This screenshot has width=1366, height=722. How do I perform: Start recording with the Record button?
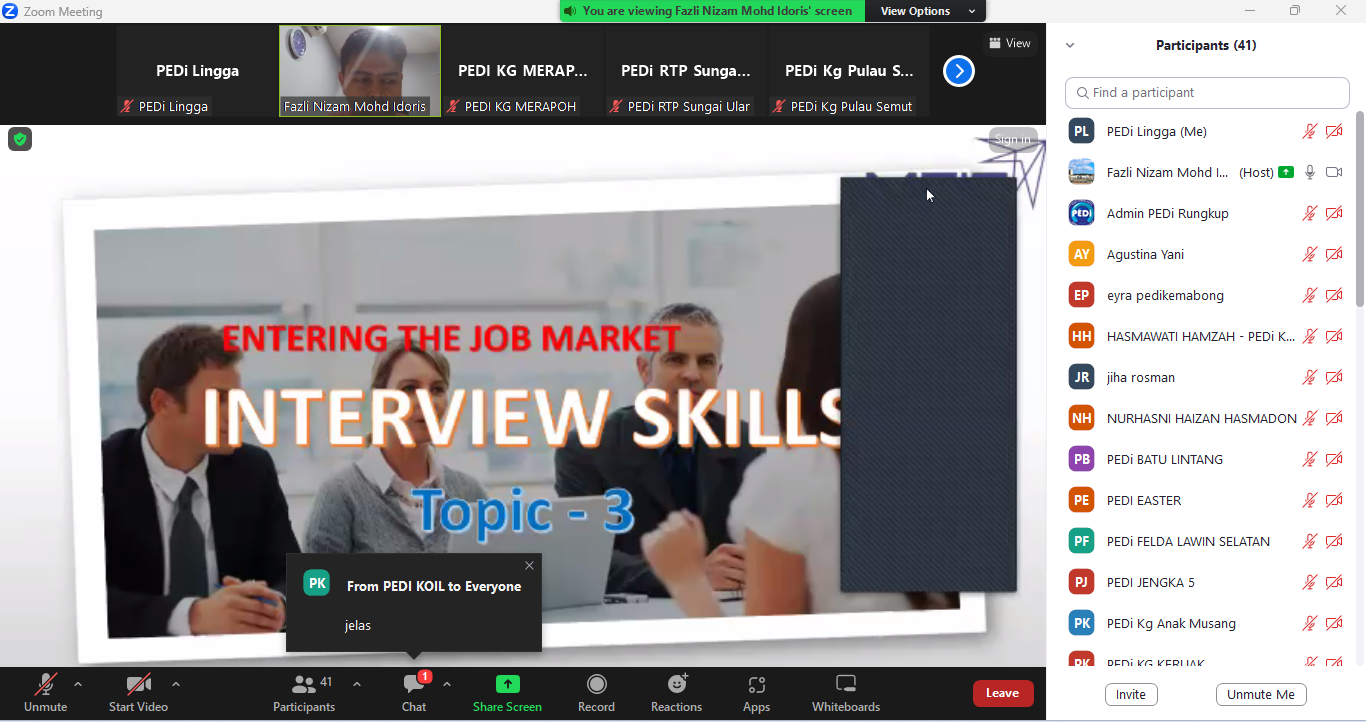coord(596,692)
